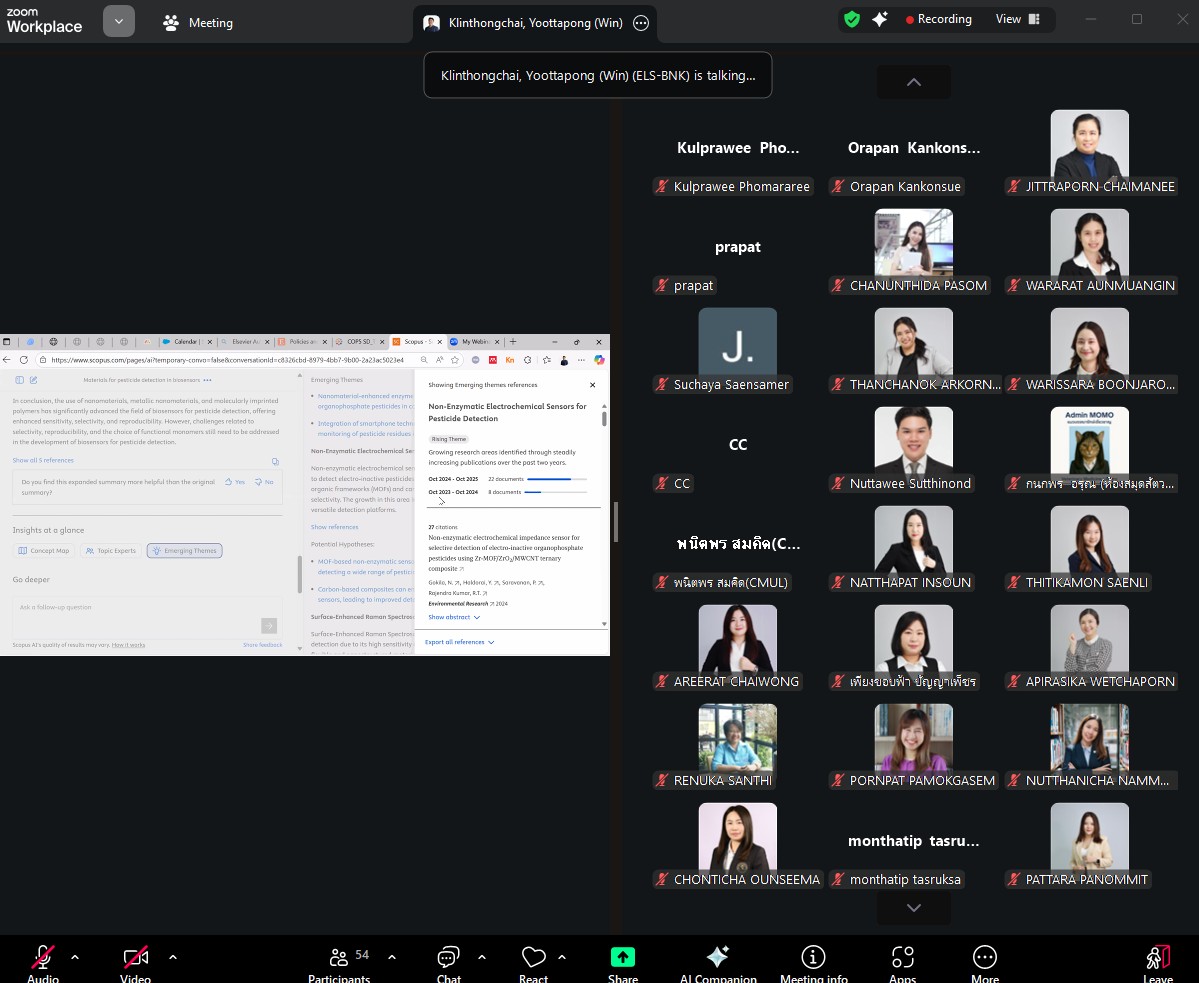Open the Apps panel

pyautogui.click(x=902, y=958)
